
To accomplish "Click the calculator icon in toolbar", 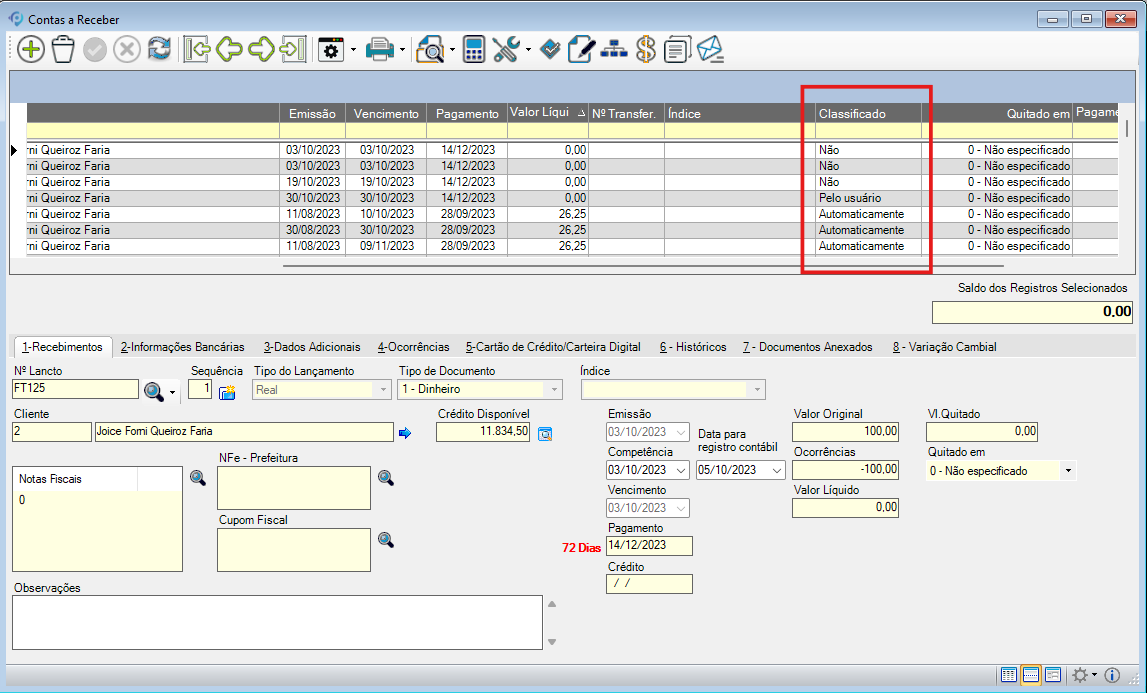I will pyautogui.click(x=474, y=49).
